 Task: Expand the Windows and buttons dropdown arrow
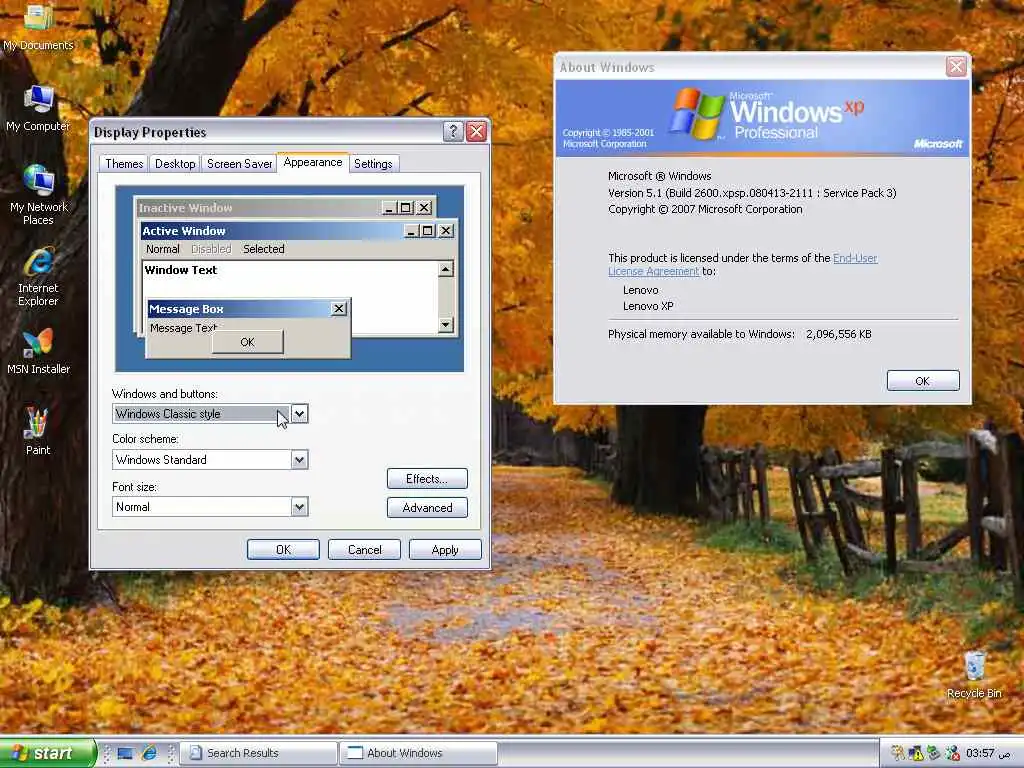(x=299, y=413)
